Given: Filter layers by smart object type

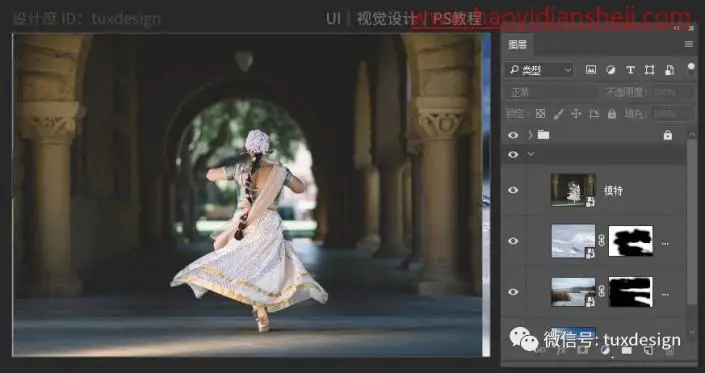Looking at the screenshot, I should [669, 70].
